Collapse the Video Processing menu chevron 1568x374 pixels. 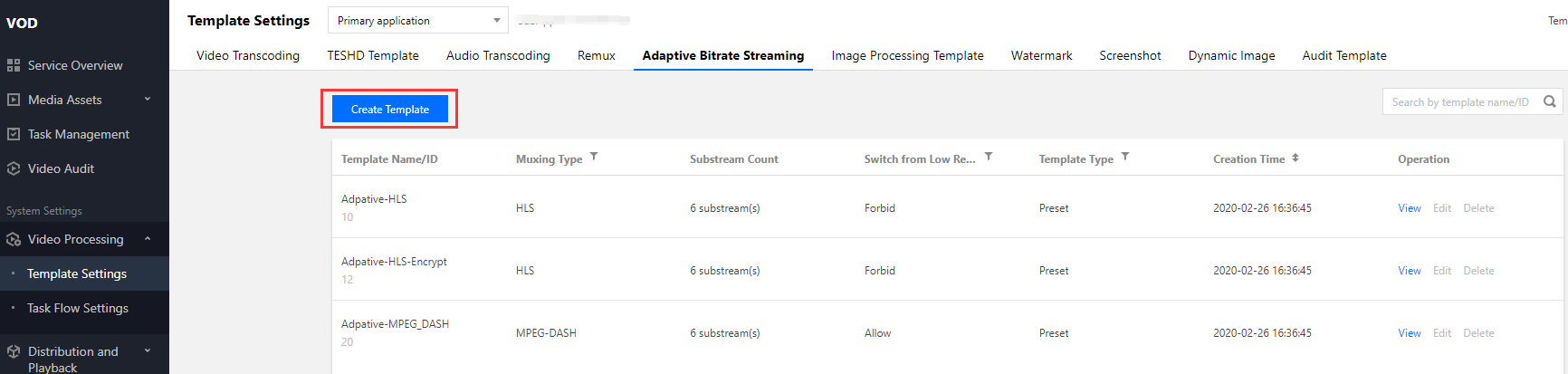[x=148, y=239]
